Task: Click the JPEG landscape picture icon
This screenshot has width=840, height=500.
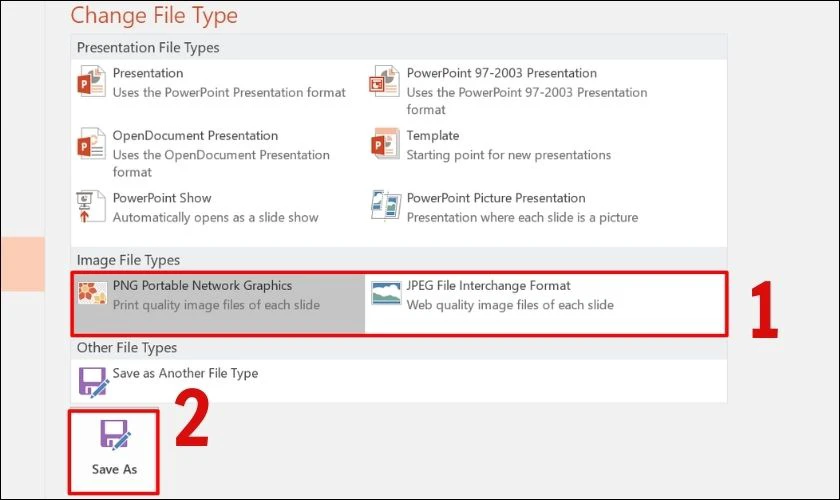Action: (386, 293)
